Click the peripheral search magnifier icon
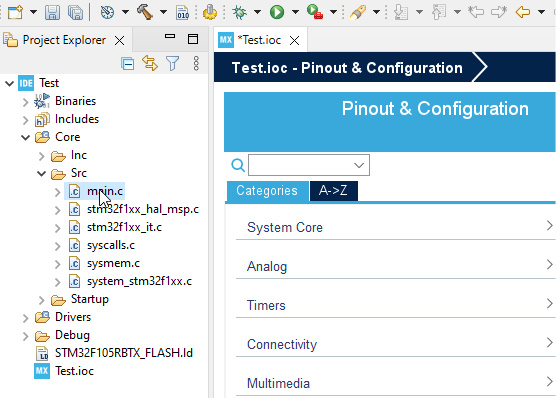Image resolution: width=556 pixels, height=398 pixels. 238,165
